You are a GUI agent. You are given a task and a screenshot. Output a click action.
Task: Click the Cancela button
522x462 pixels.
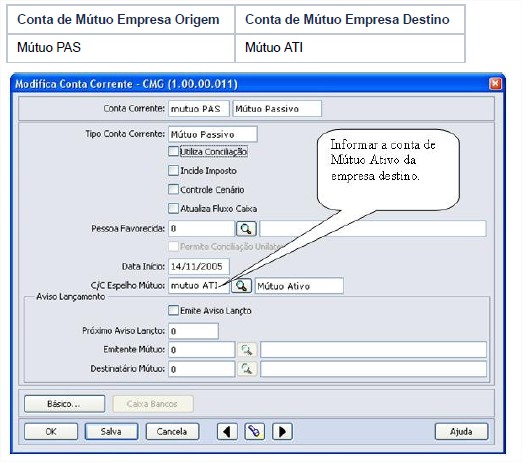[172, 432]
